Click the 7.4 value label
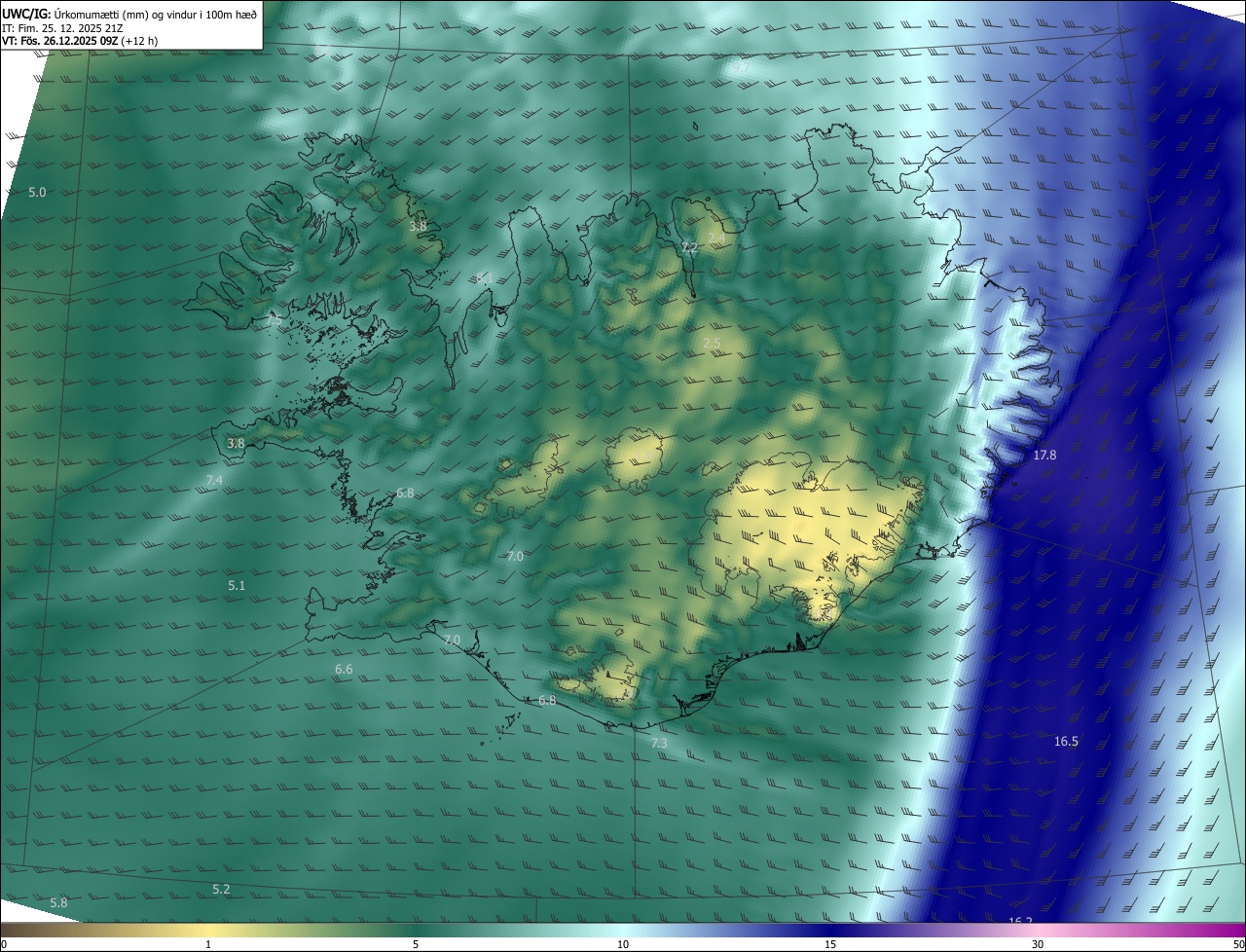 [x=214, y=481]
